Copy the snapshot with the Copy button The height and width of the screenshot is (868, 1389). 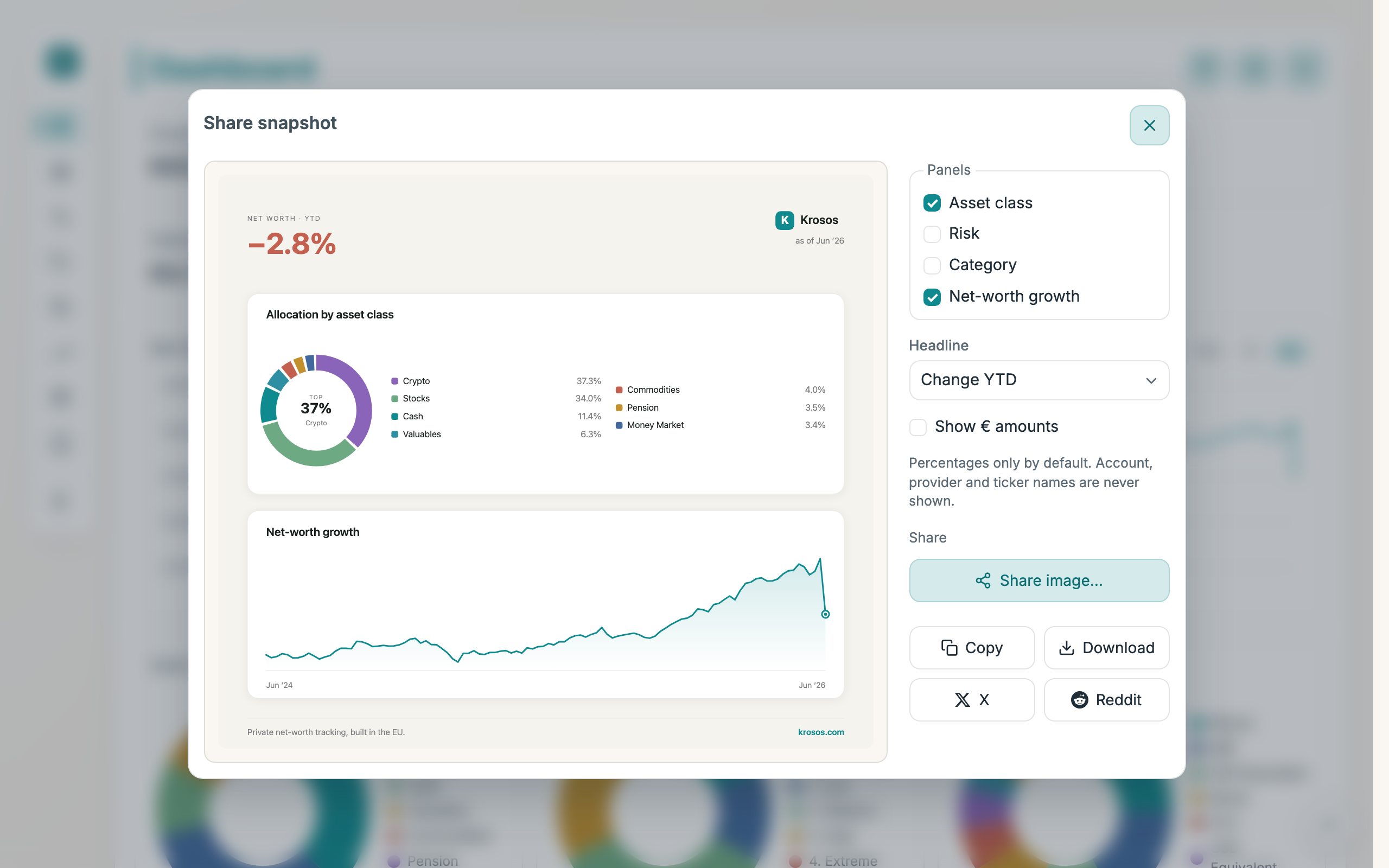(972, 648)
